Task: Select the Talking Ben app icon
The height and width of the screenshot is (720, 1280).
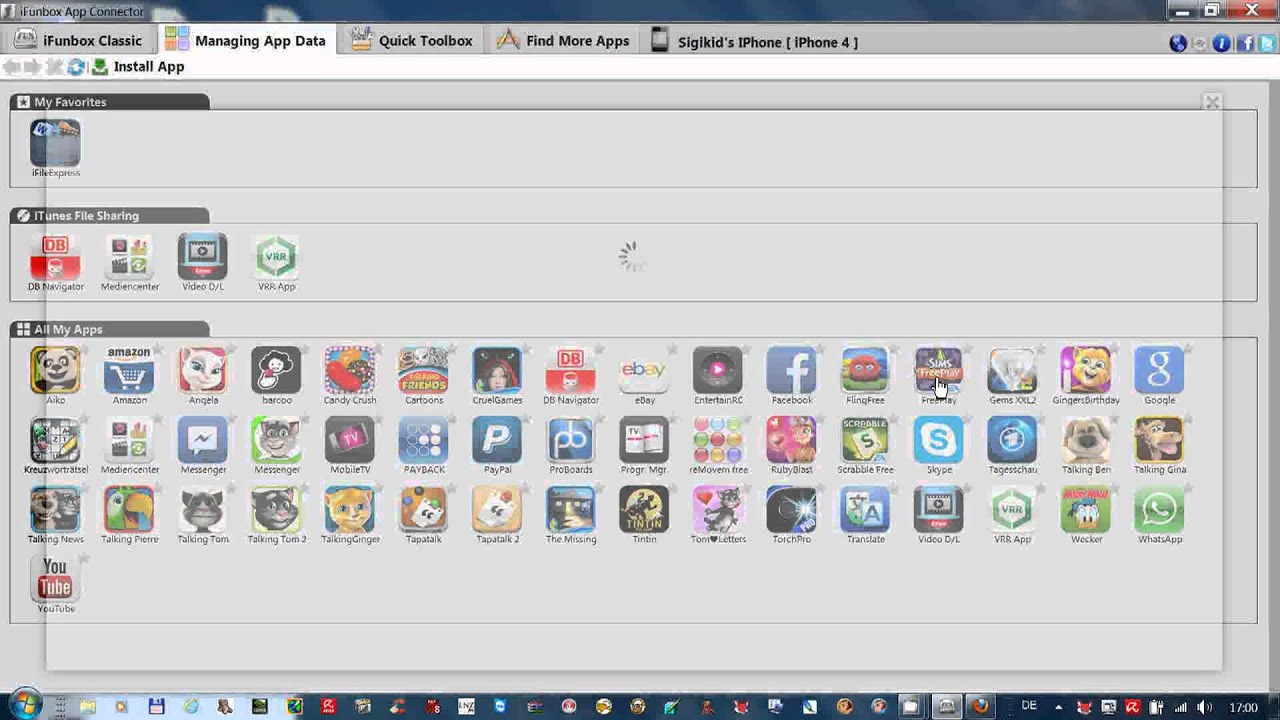Action: point(1086,440)
